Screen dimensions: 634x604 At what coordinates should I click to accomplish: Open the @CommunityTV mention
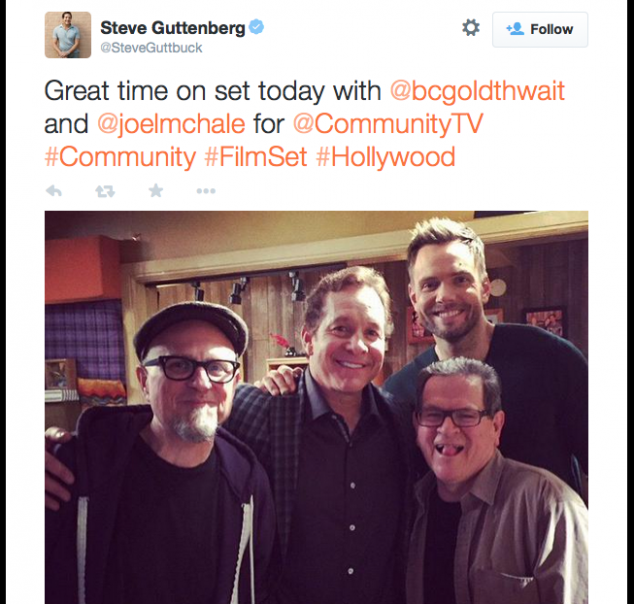click(x=388, y=123)
